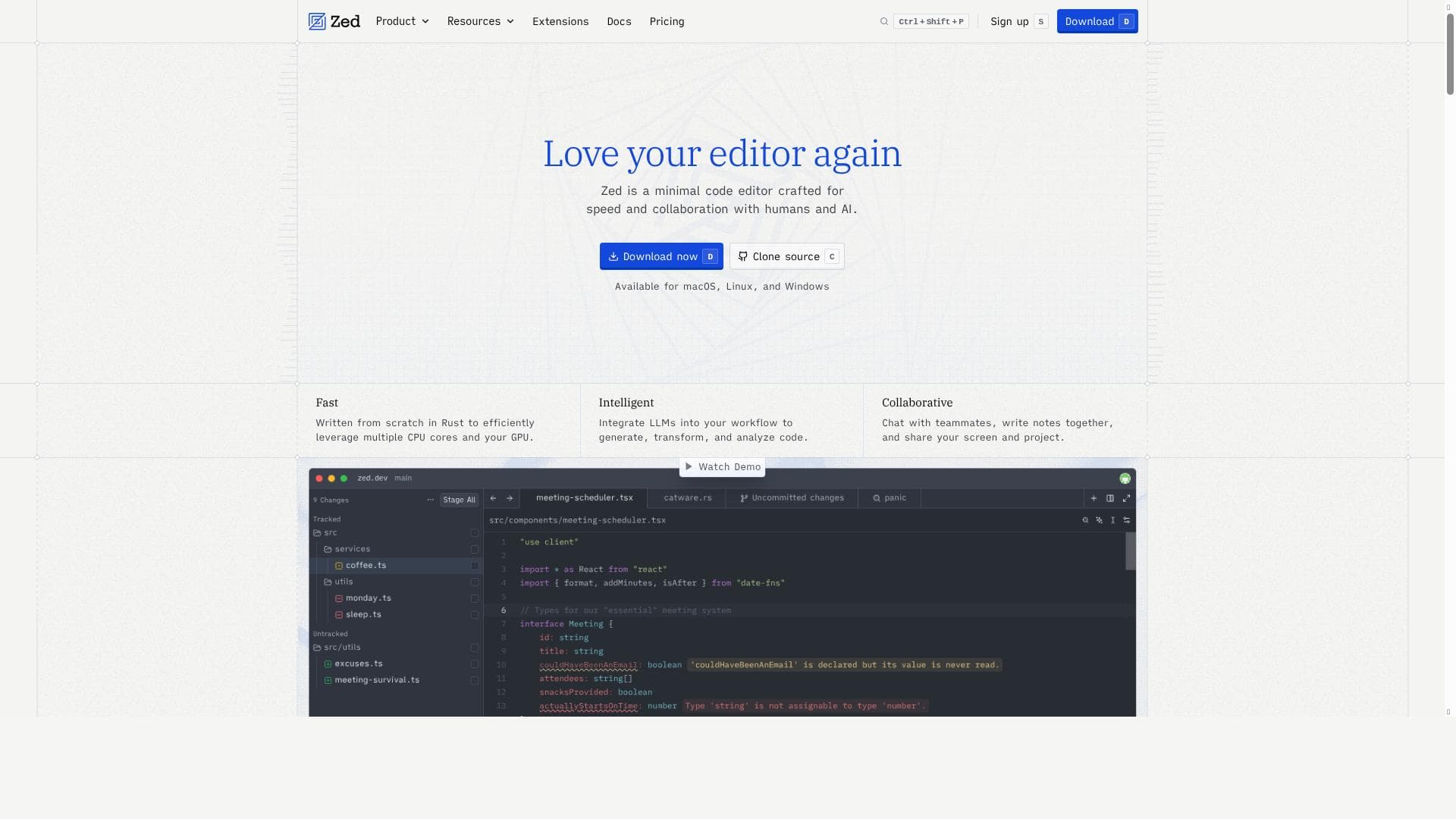Click the green user avatar in titlebar

pyautogui.click(x=1125, y=479)
